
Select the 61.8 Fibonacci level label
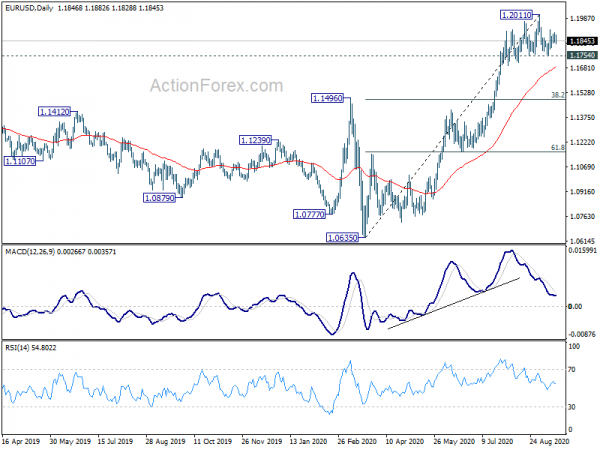558,147
